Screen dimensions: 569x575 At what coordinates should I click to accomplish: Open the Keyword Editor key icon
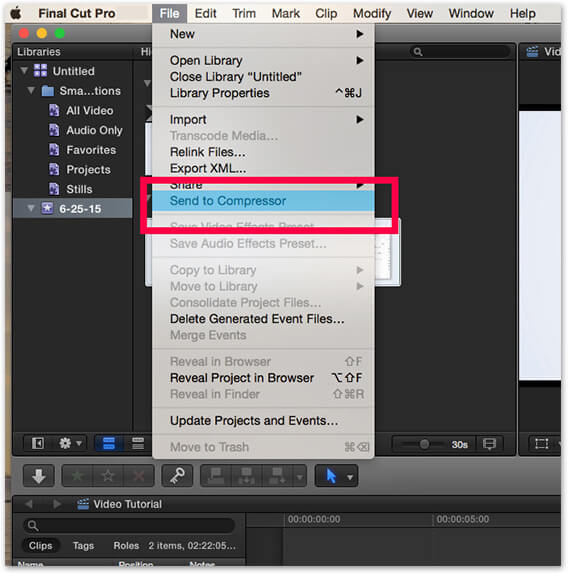[x=177, y=476]
